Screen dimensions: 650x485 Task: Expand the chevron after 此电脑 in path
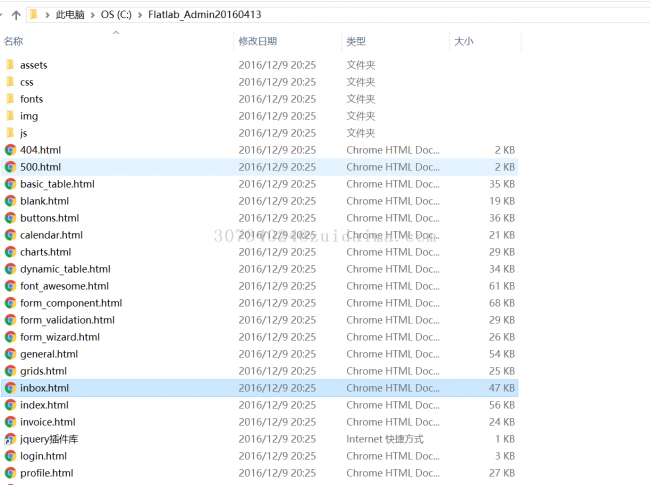93,15
